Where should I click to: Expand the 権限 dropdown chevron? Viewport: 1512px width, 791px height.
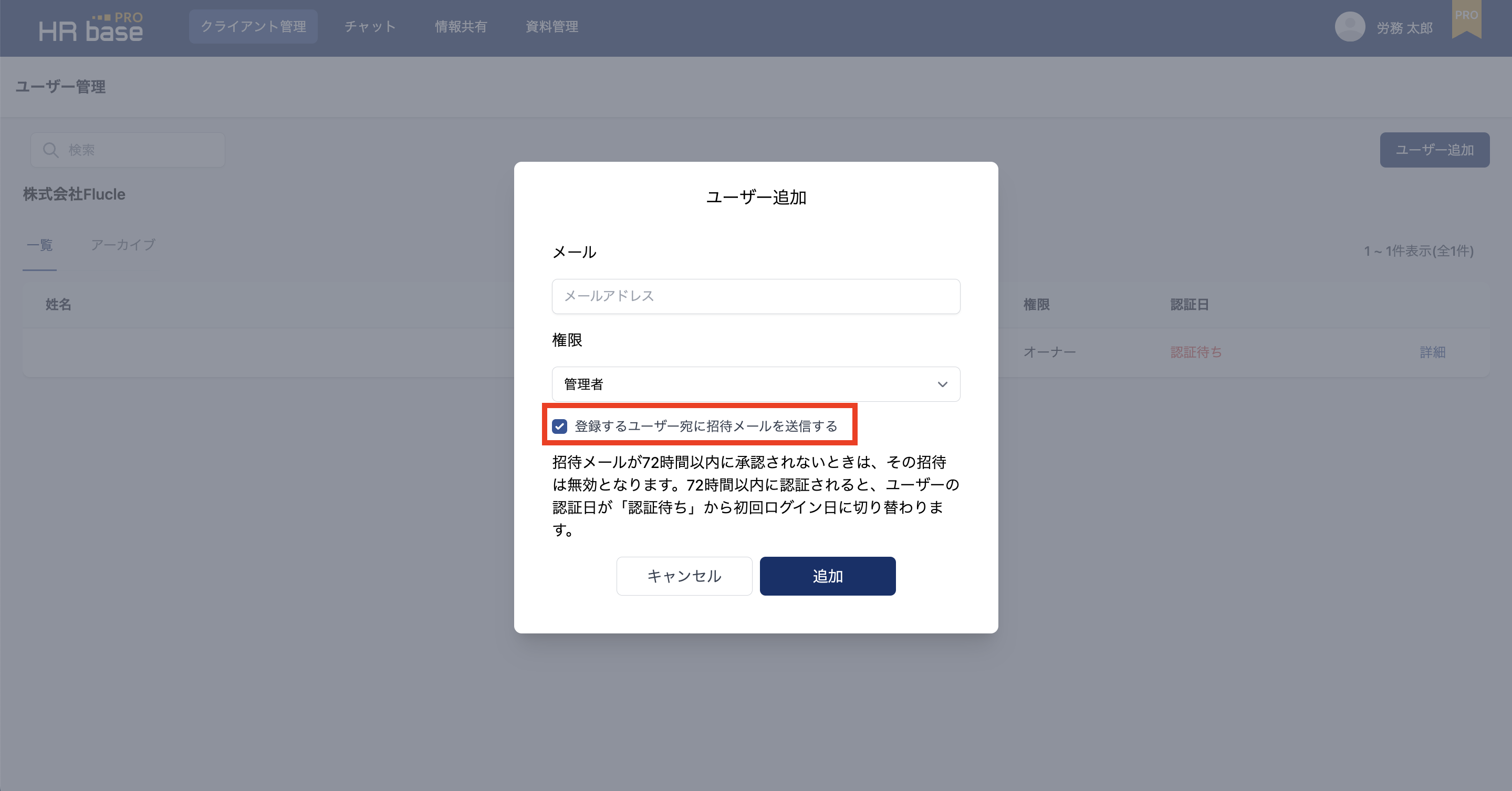tap(942, 384)
